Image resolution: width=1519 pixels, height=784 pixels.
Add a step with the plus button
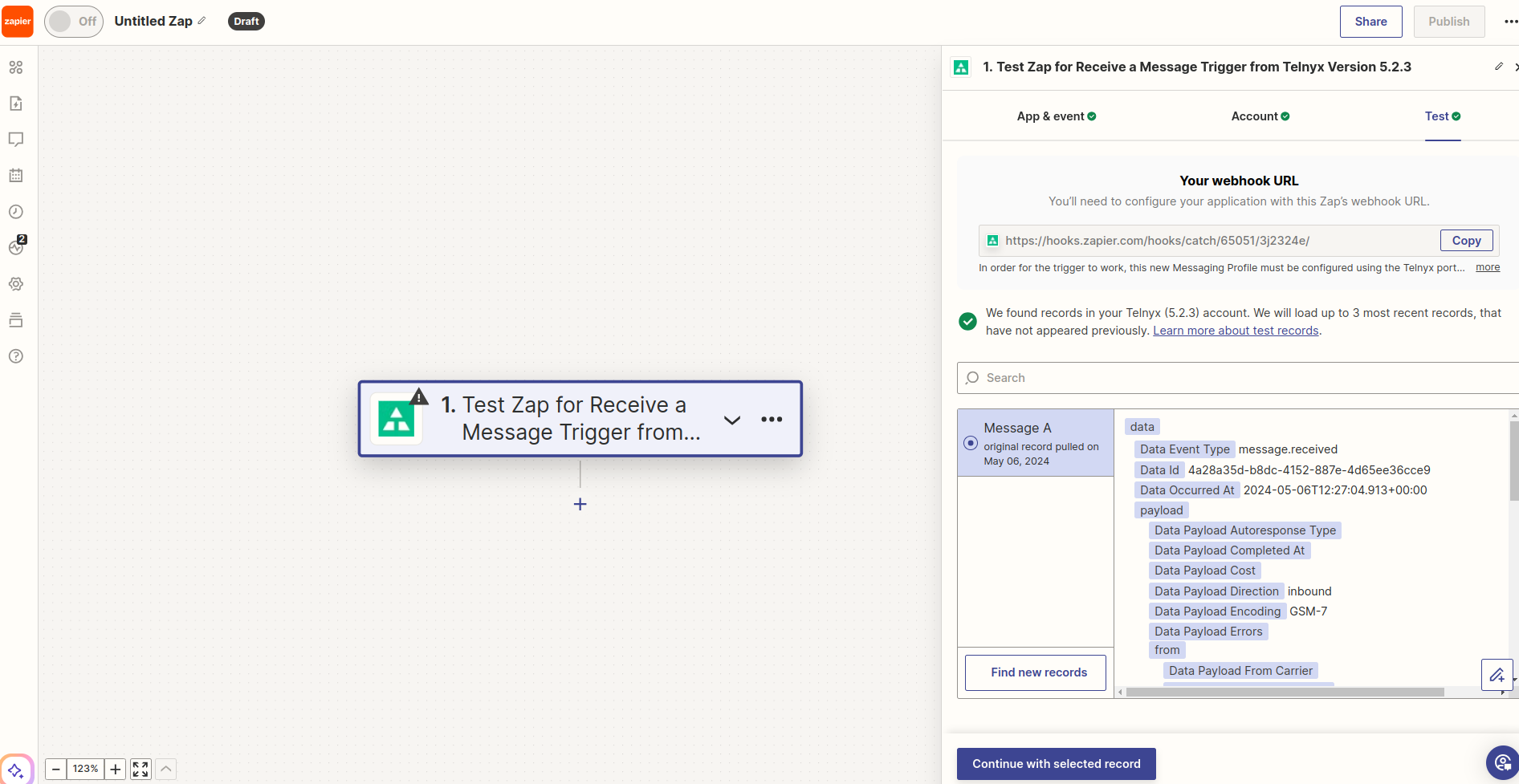coord(580,504)
